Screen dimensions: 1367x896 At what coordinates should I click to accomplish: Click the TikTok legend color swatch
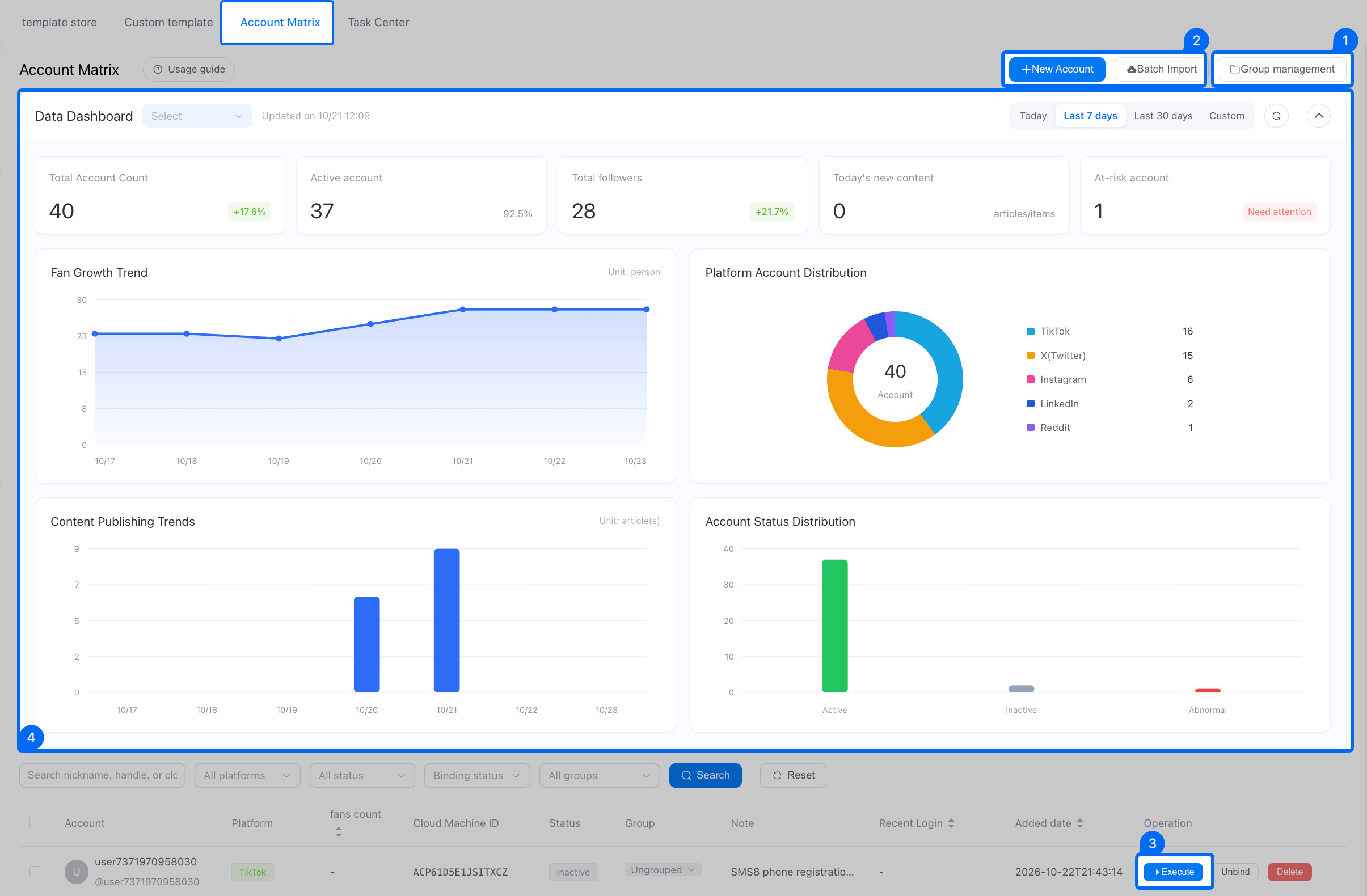1031,331
